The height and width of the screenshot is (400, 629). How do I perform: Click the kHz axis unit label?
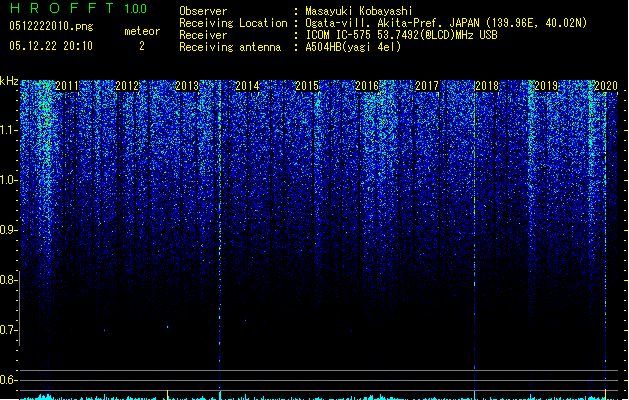9,81
